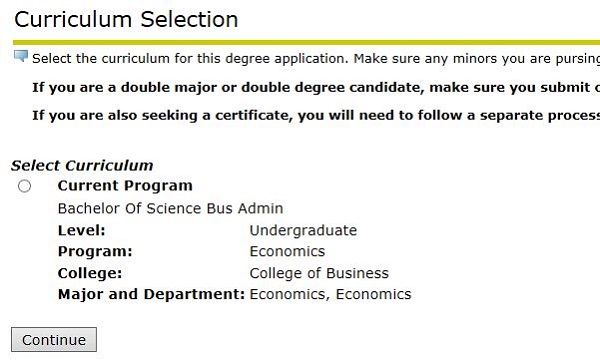Click the Curriculum Selection page heading
The image size is (600, 361).
pyautogui.click(x=126, y=20)
